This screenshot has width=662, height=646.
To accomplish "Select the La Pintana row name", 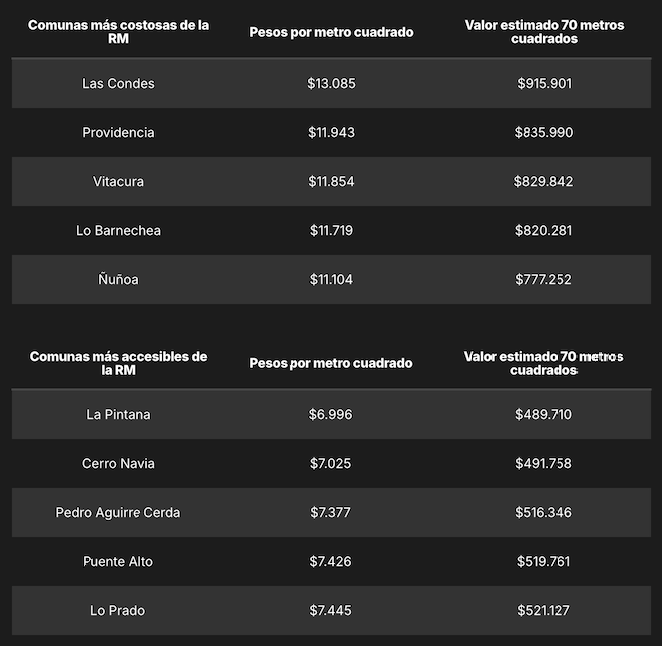I will [x=118, y=414].
